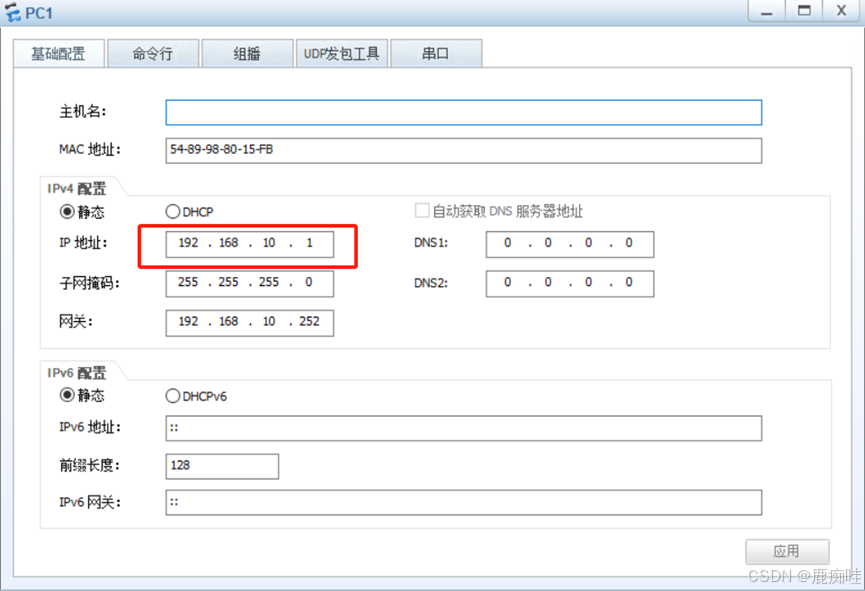Click the DNS2 address field
This screenshot has width=865, height=591.
click(x=570, y=283)
